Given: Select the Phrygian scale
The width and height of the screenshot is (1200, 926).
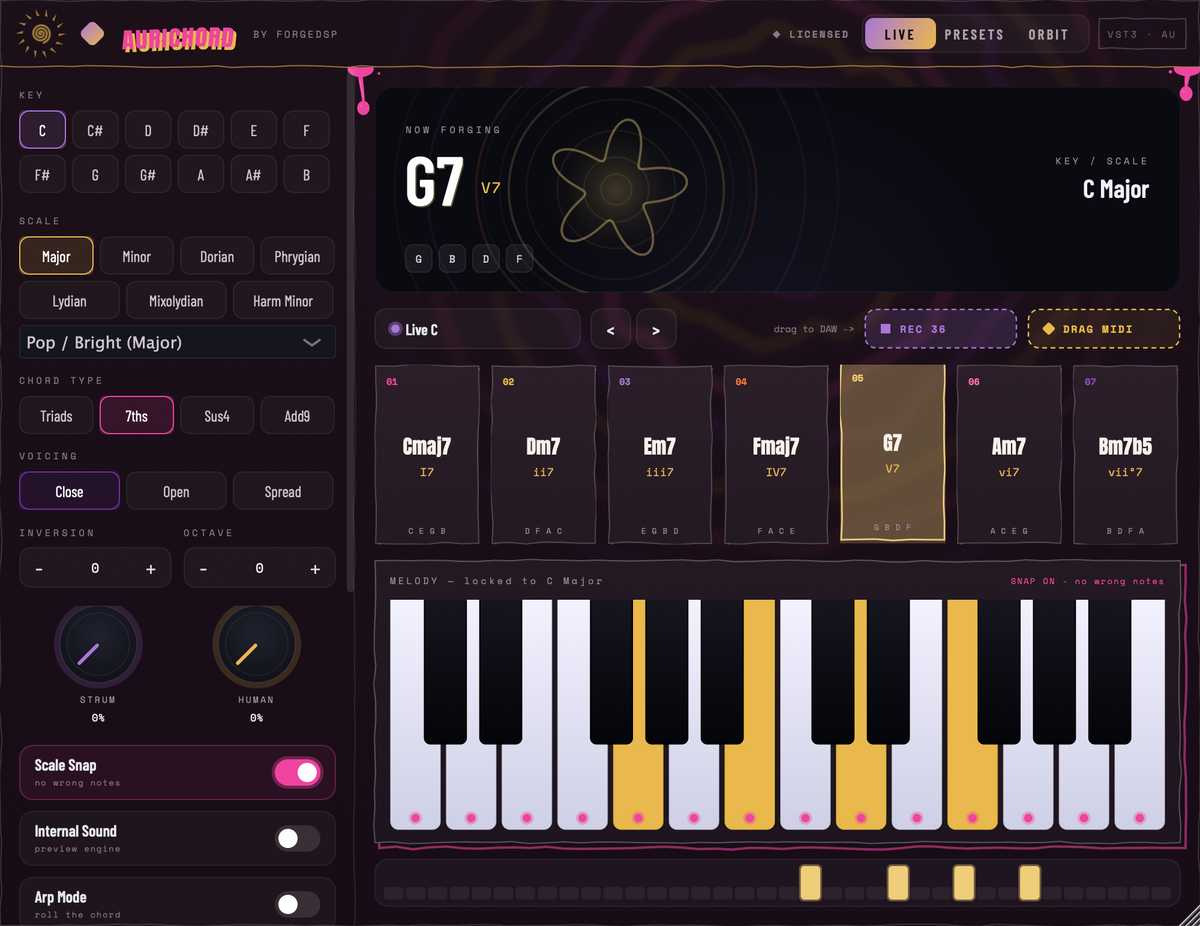Looking at the screenshot, I should pyautogui.click(x=297, y=256).
